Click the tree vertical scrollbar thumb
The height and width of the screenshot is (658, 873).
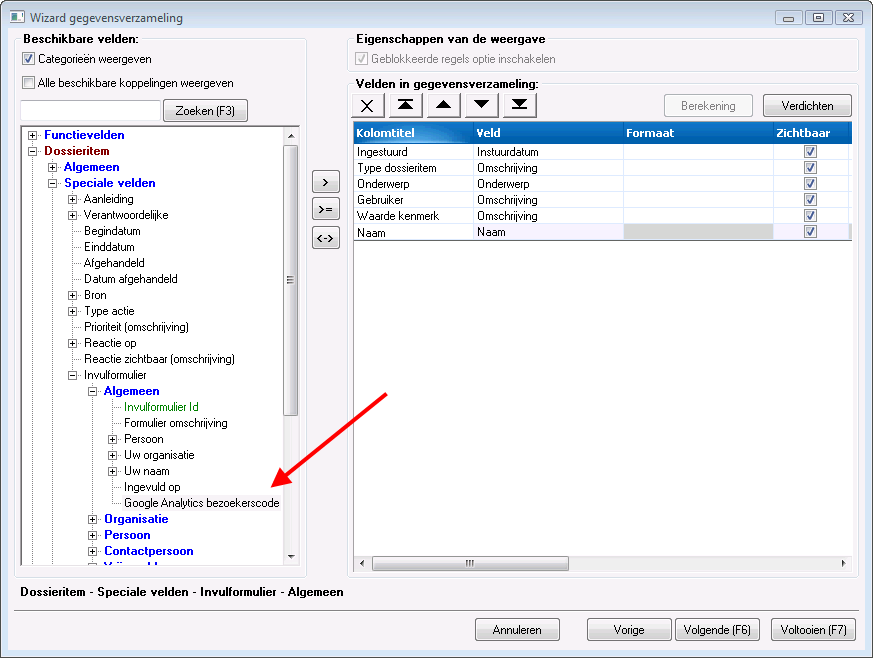tap(291, 280)
